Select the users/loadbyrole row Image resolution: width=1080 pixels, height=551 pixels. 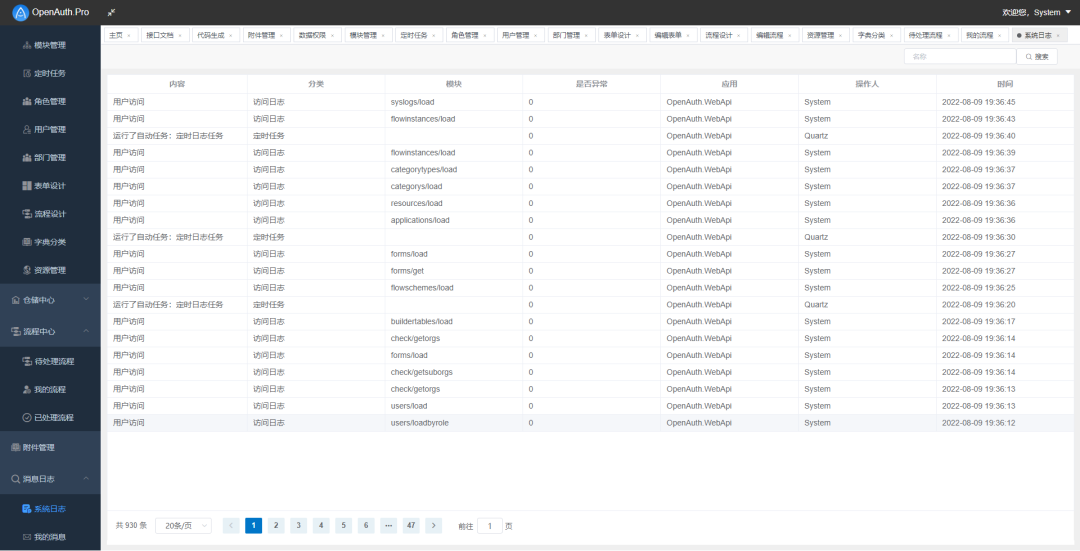pos(590,423)
